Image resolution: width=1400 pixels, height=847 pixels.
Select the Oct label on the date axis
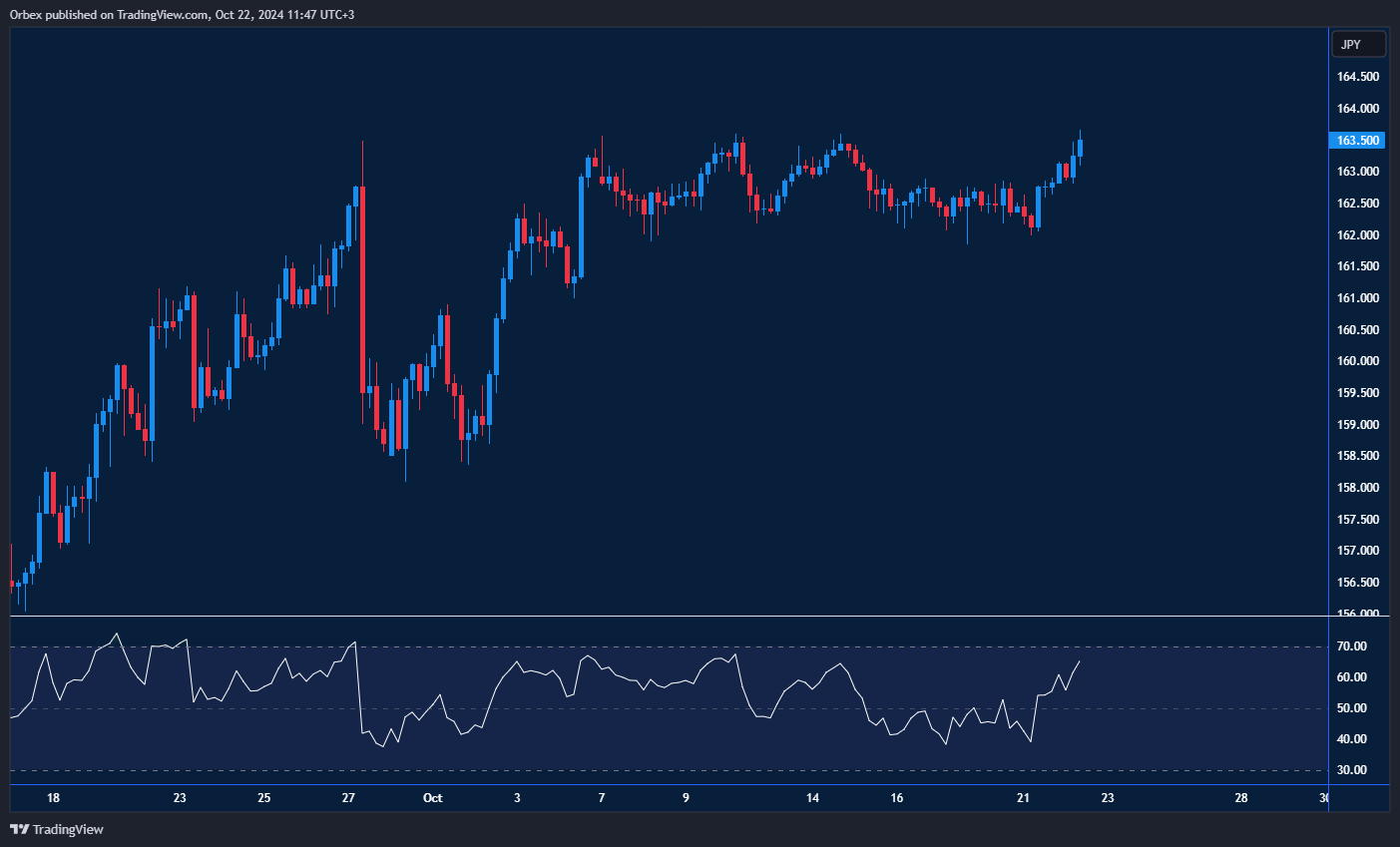tap(432, 798)
